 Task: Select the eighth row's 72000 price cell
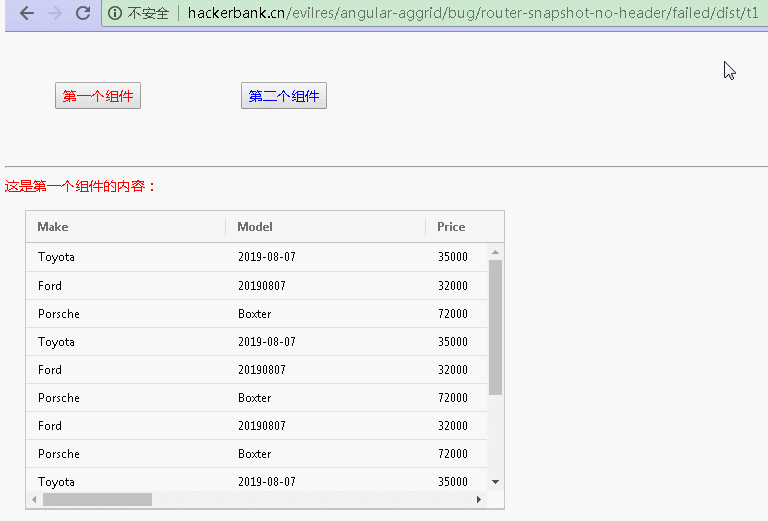click(x=456, y=453)
